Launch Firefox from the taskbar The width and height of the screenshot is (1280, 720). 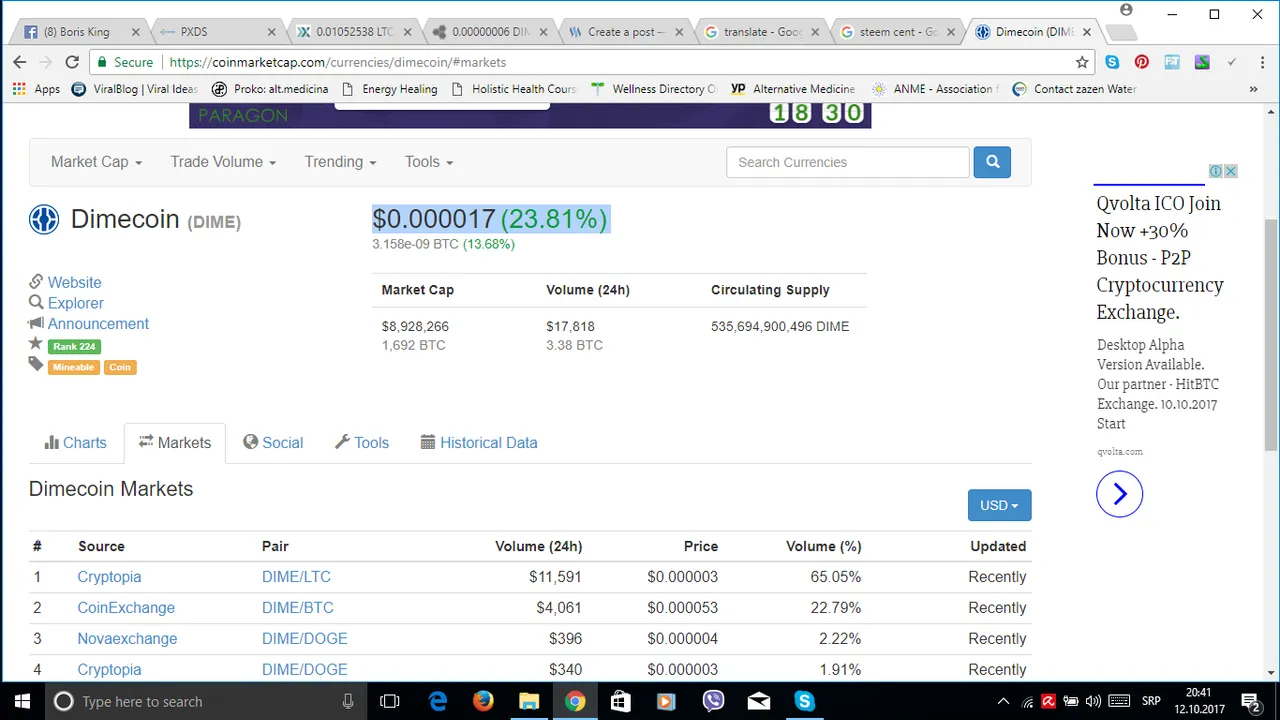[483, 701]
